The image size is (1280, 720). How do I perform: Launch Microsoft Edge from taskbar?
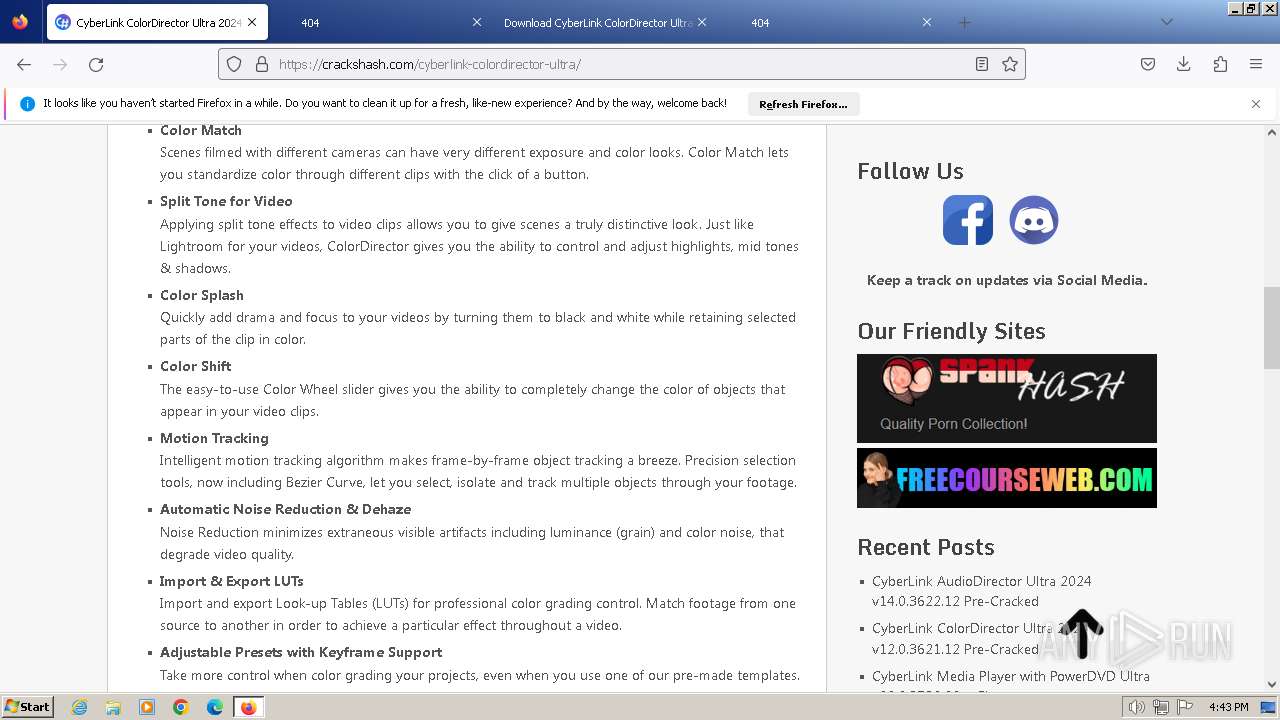pos(215,707)
